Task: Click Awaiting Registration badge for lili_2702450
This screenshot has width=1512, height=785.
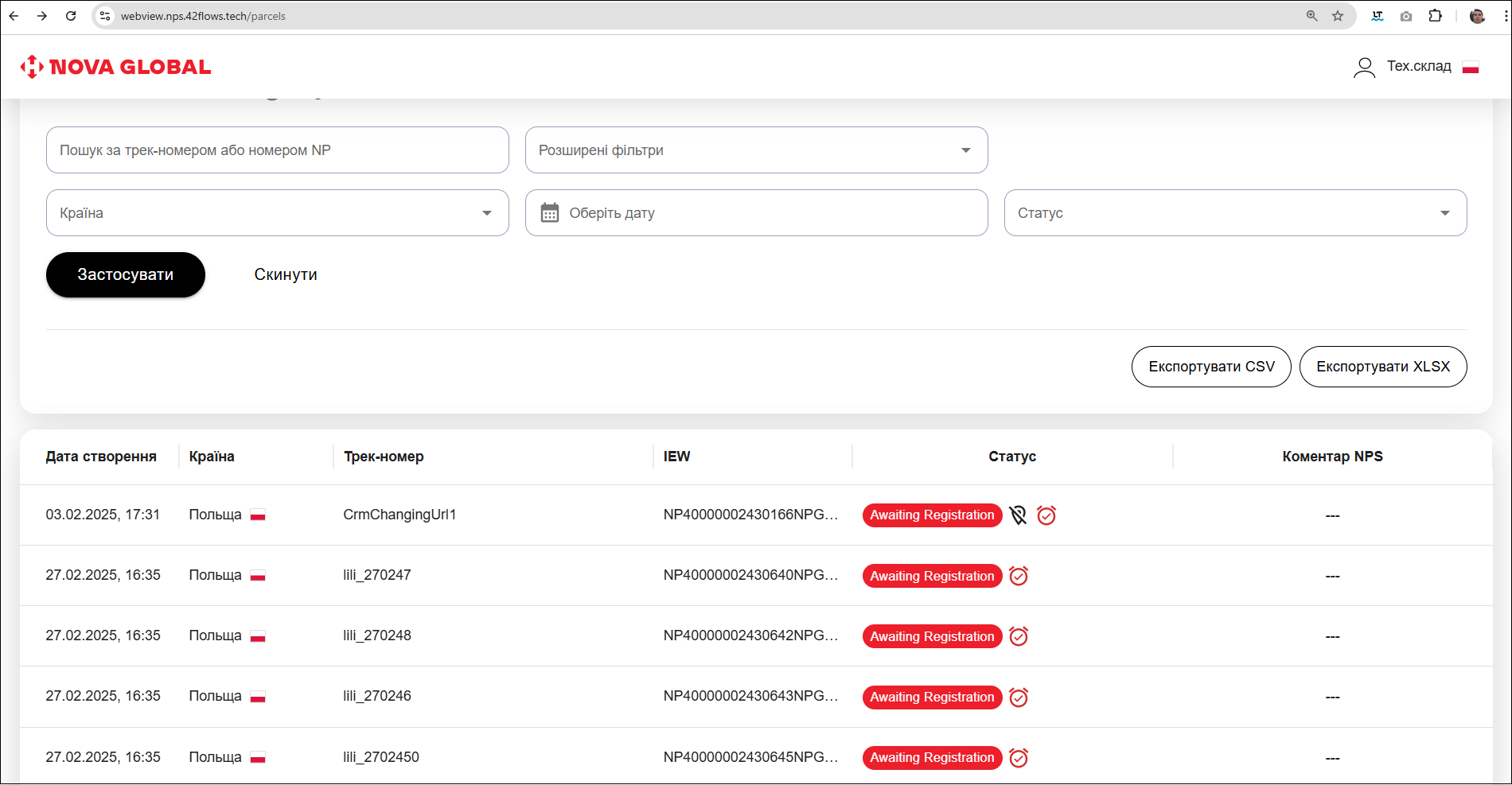Action: (x=932, y=758)
